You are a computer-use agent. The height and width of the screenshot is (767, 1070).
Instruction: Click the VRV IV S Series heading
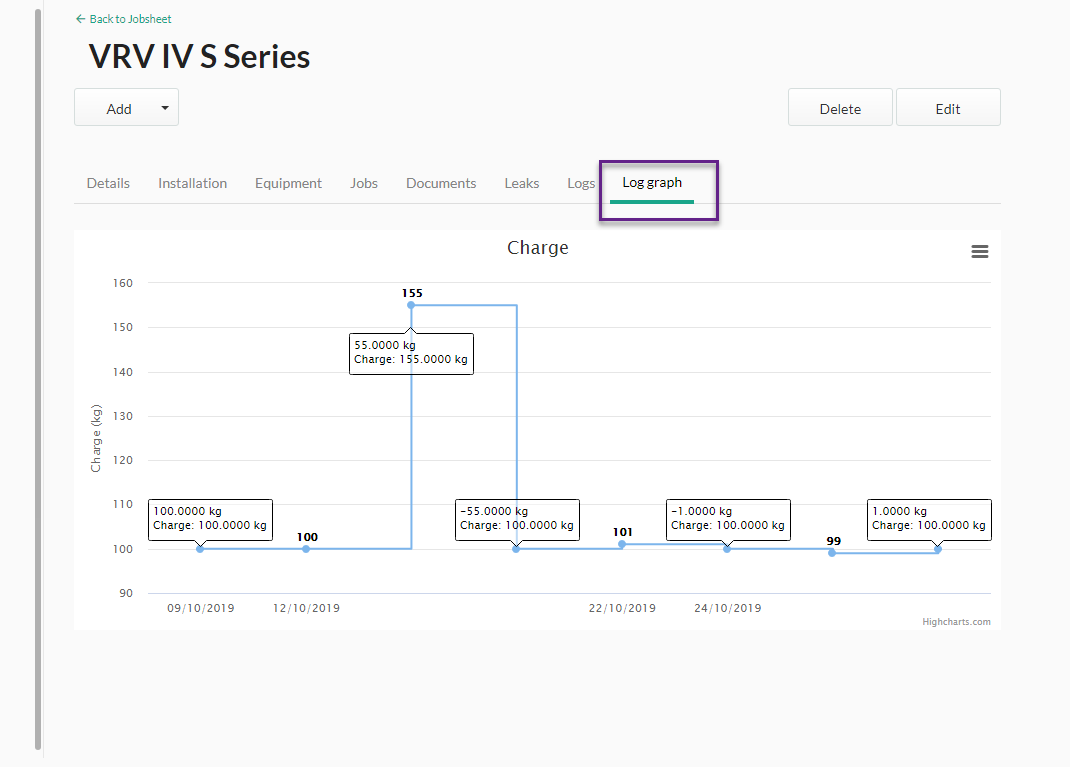[x=199, y=57]
